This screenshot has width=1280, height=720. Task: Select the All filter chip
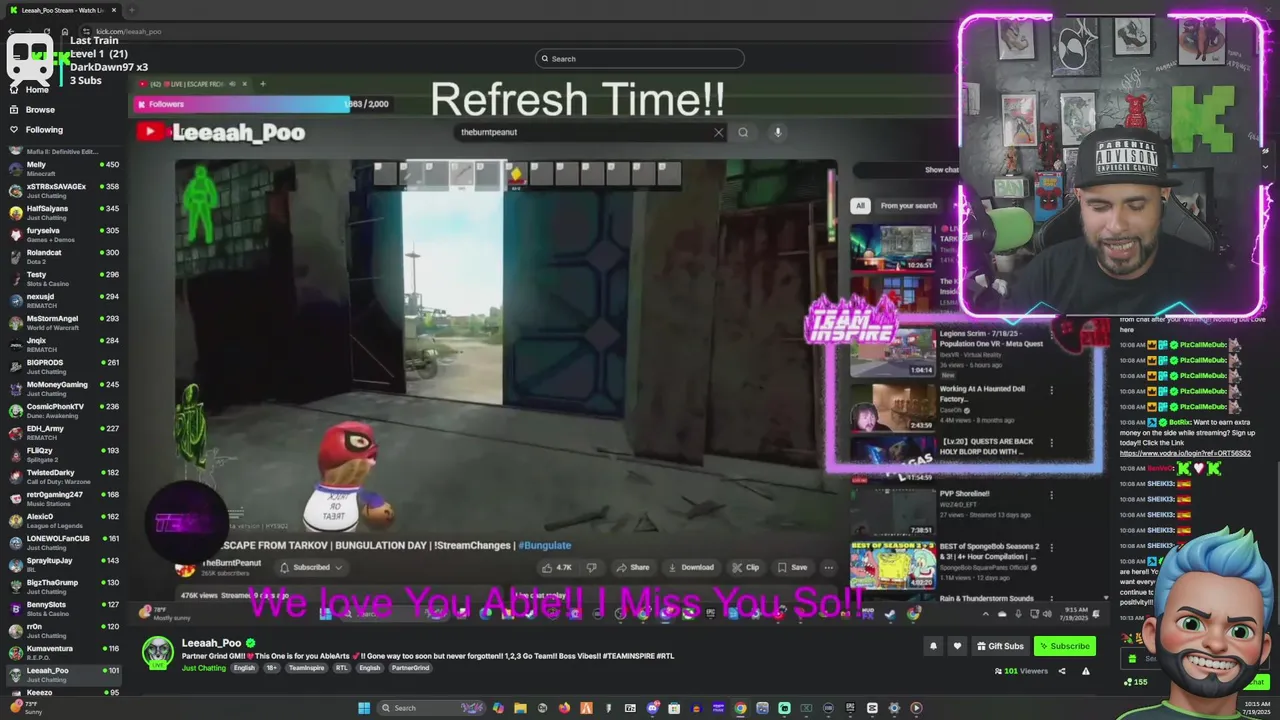pos(860,205)
